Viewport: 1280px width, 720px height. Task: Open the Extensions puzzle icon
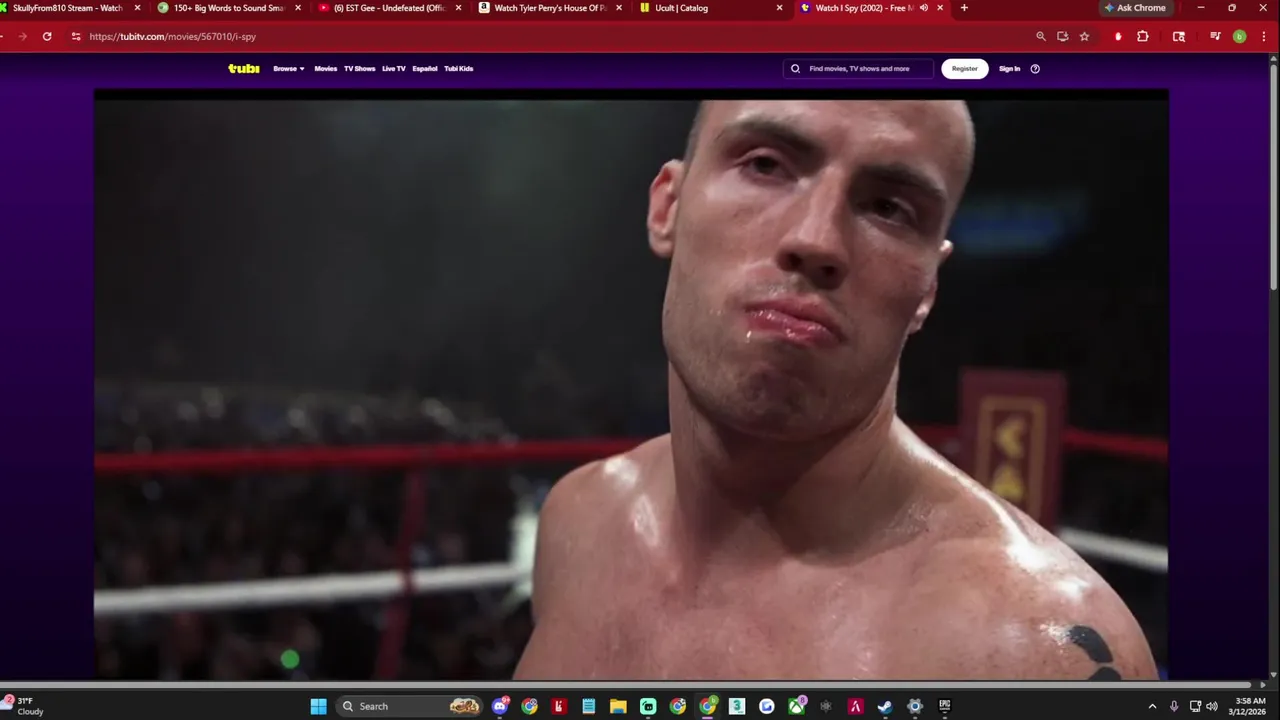(x=1143, y=36)
